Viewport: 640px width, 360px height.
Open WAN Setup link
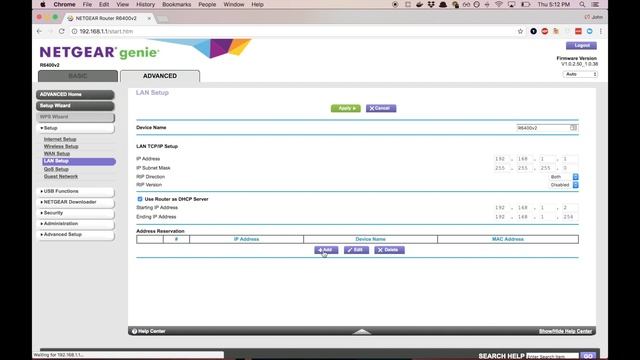pos(57,154)
